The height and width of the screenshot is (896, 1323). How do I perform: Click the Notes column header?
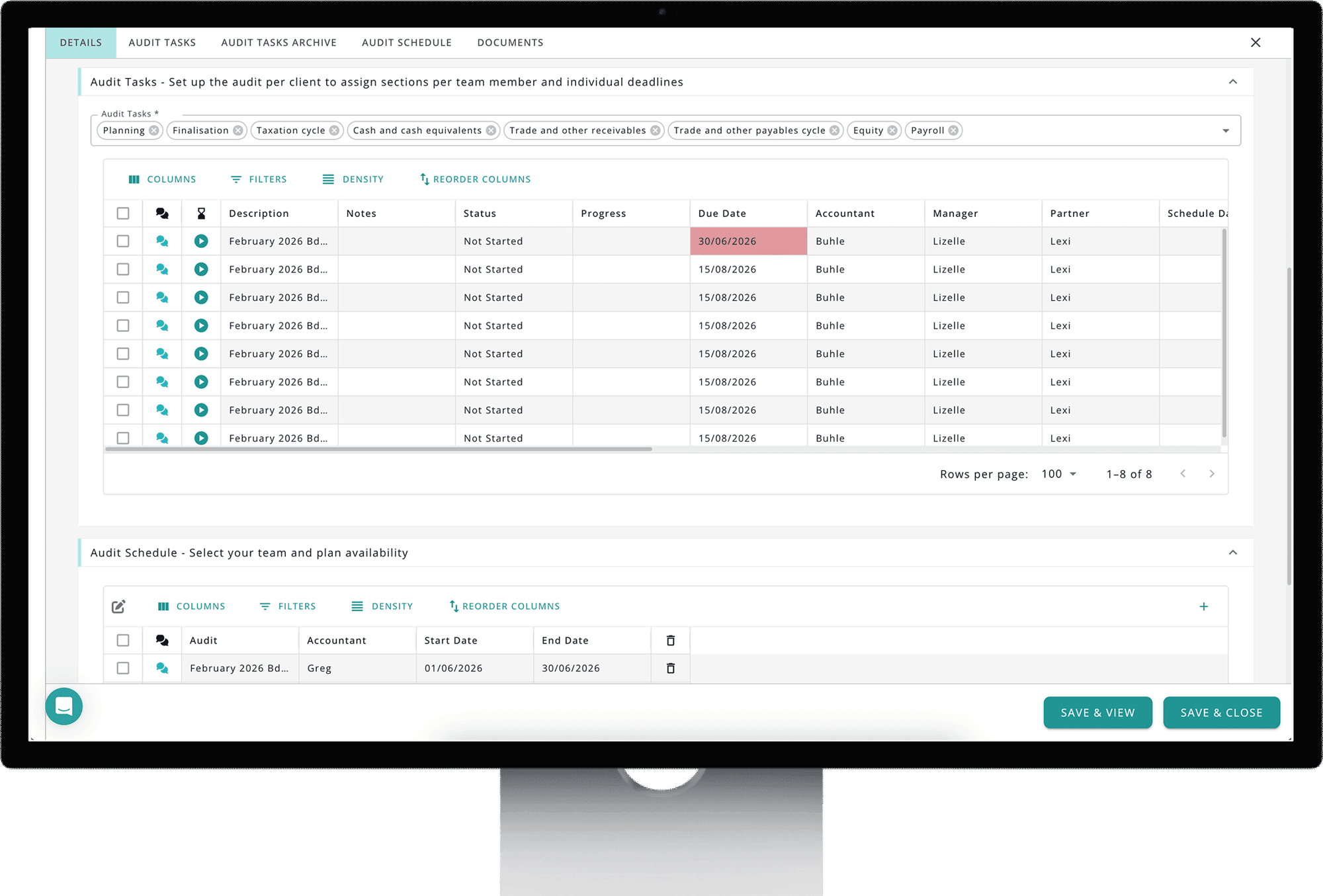pos(396,213)
